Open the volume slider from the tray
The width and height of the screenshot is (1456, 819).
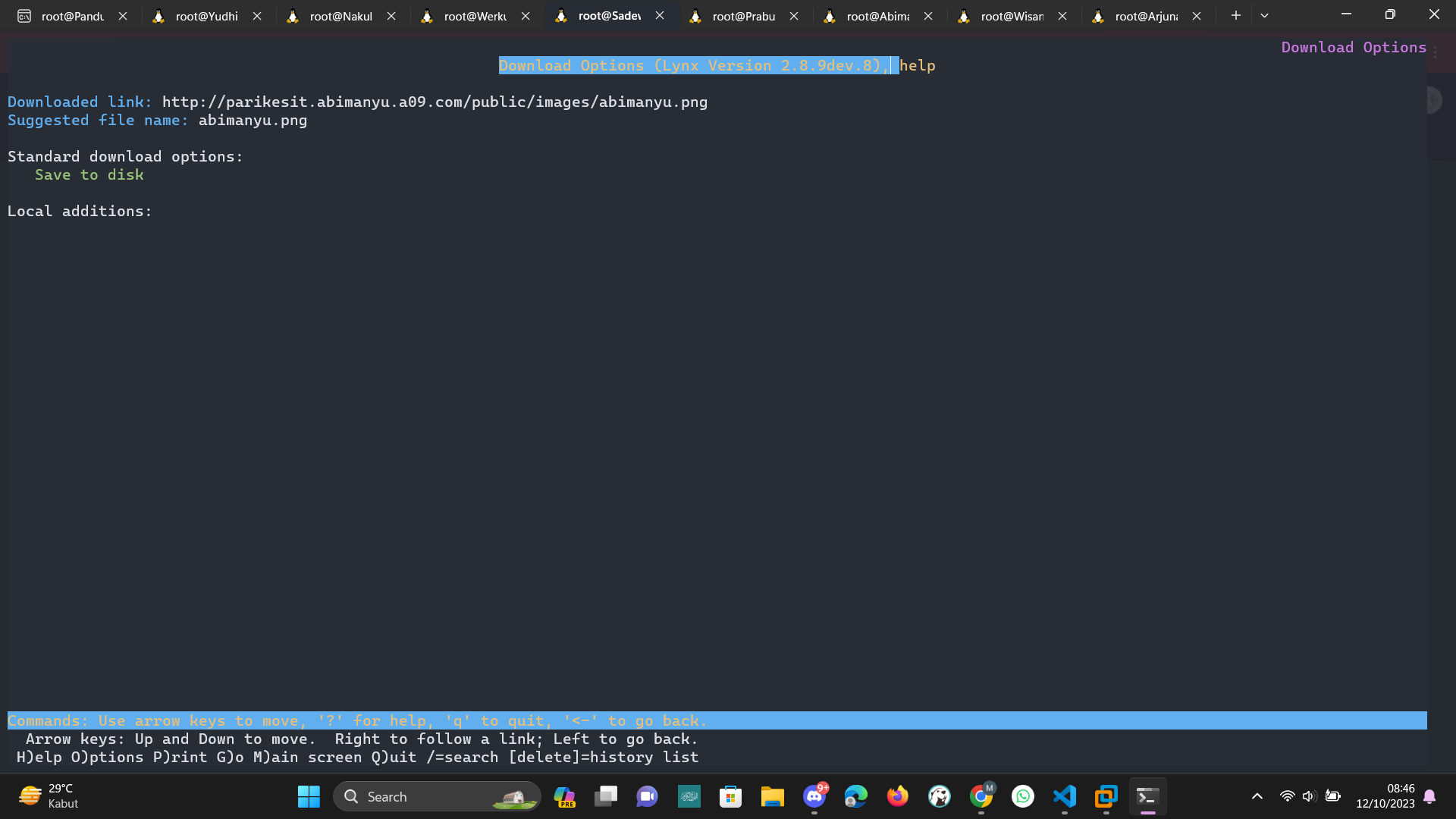[1309, 796]
